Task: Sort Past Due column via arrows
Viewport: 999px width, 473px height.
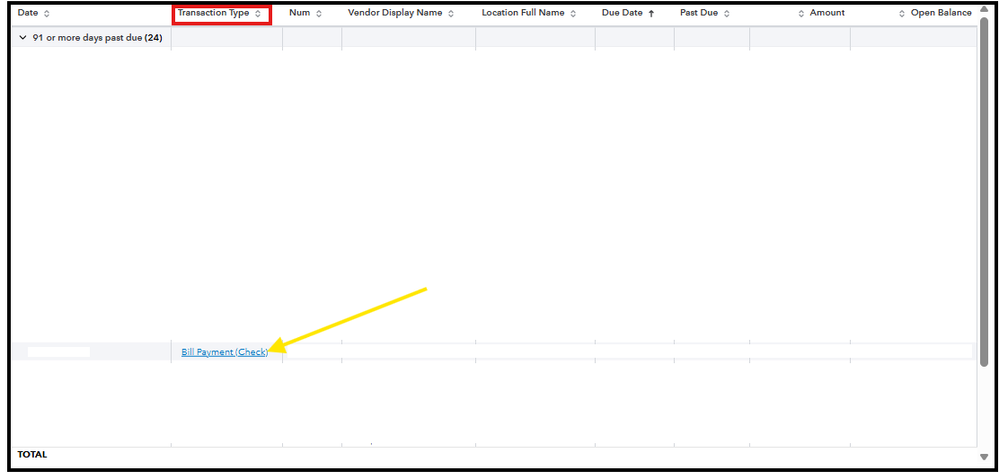Action: point(726,13)
